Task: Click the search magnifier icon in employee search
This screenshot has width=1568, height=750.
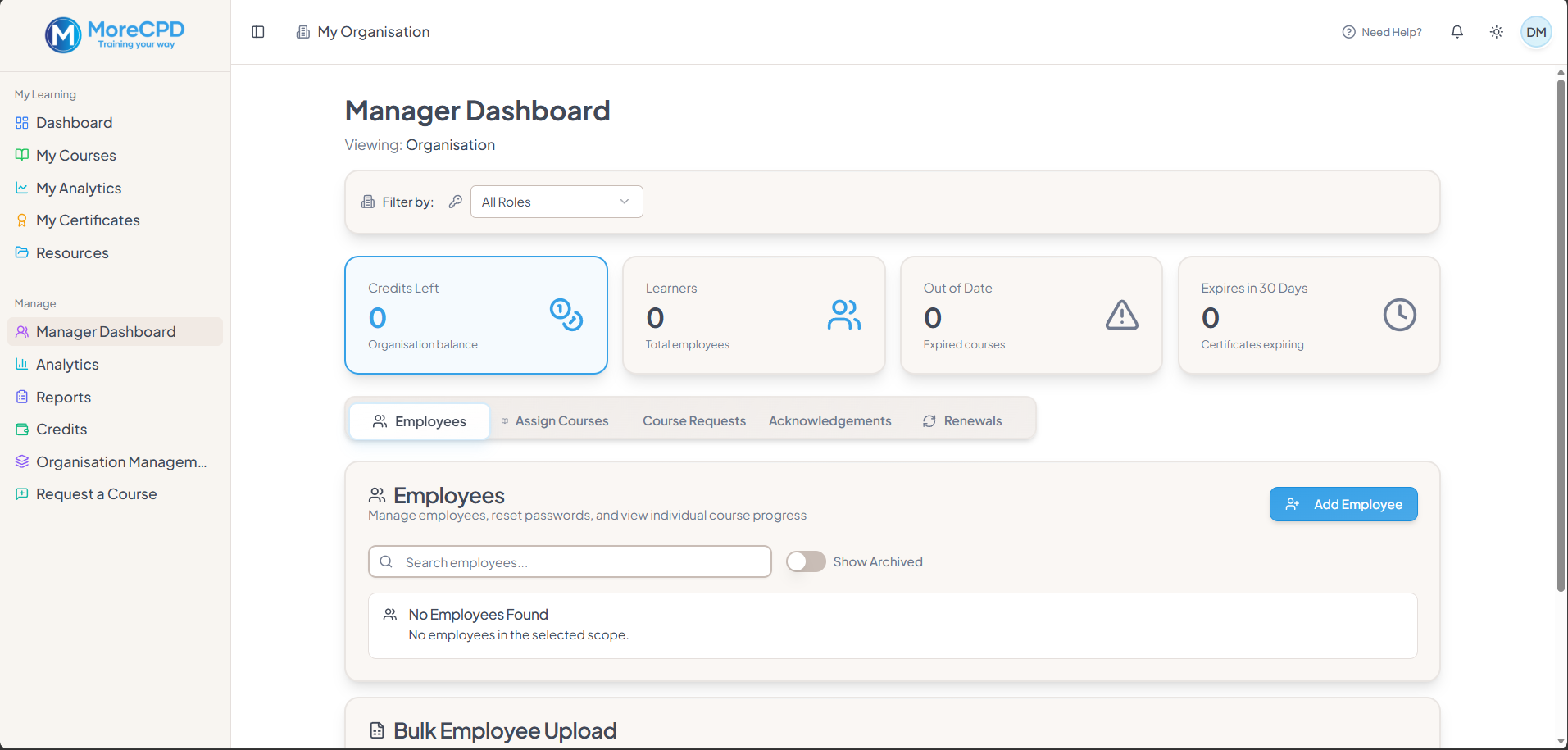Action: coord(386,561)
